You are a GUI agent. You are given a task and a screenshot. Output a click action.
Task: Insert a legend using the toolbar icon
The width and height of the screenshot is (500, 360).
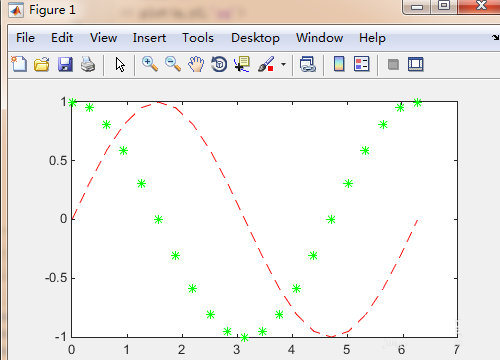point(362,64)
